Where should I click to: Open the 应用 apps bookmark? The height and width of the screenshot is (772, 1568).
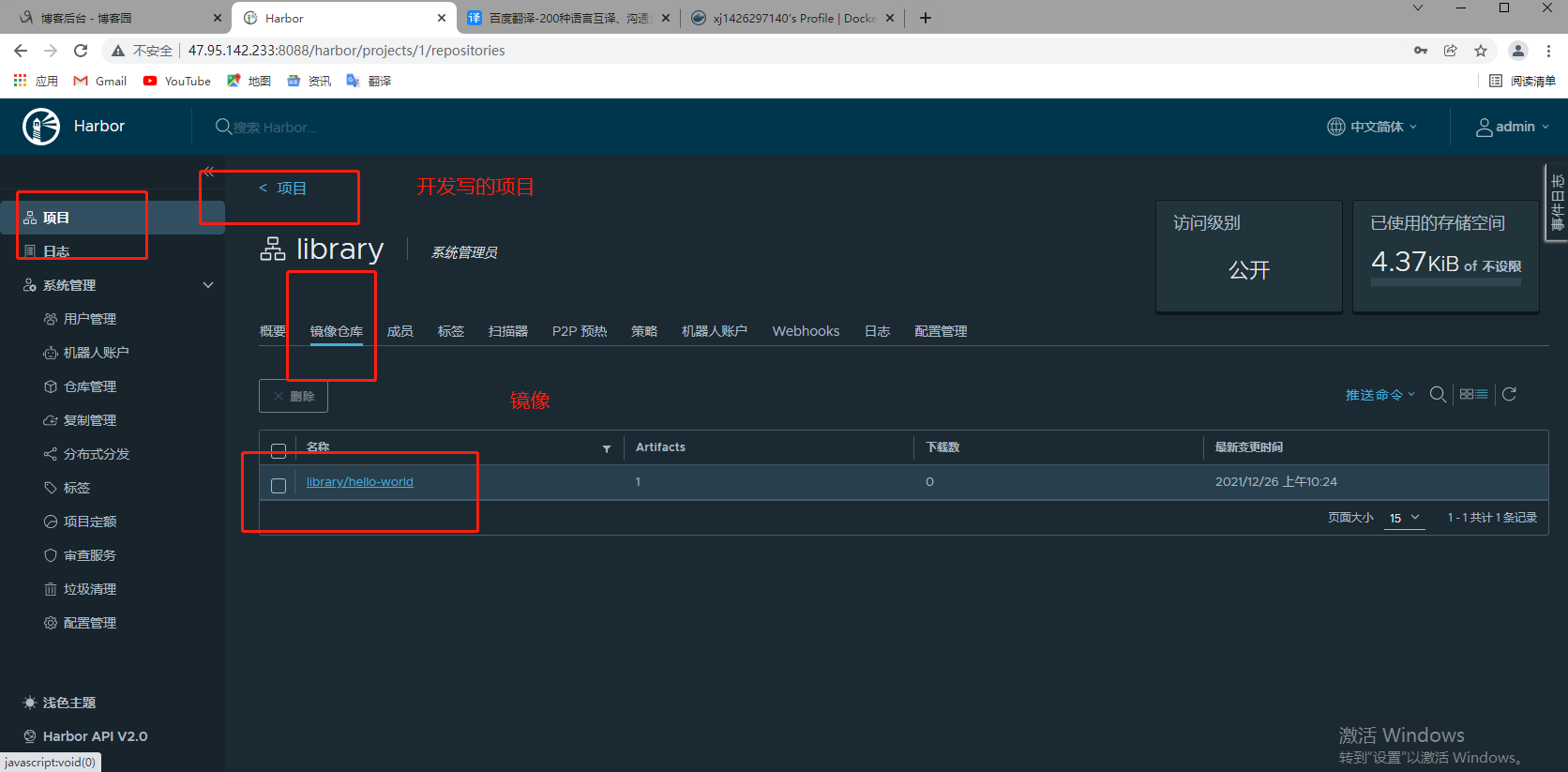click(x=36, y=82)
